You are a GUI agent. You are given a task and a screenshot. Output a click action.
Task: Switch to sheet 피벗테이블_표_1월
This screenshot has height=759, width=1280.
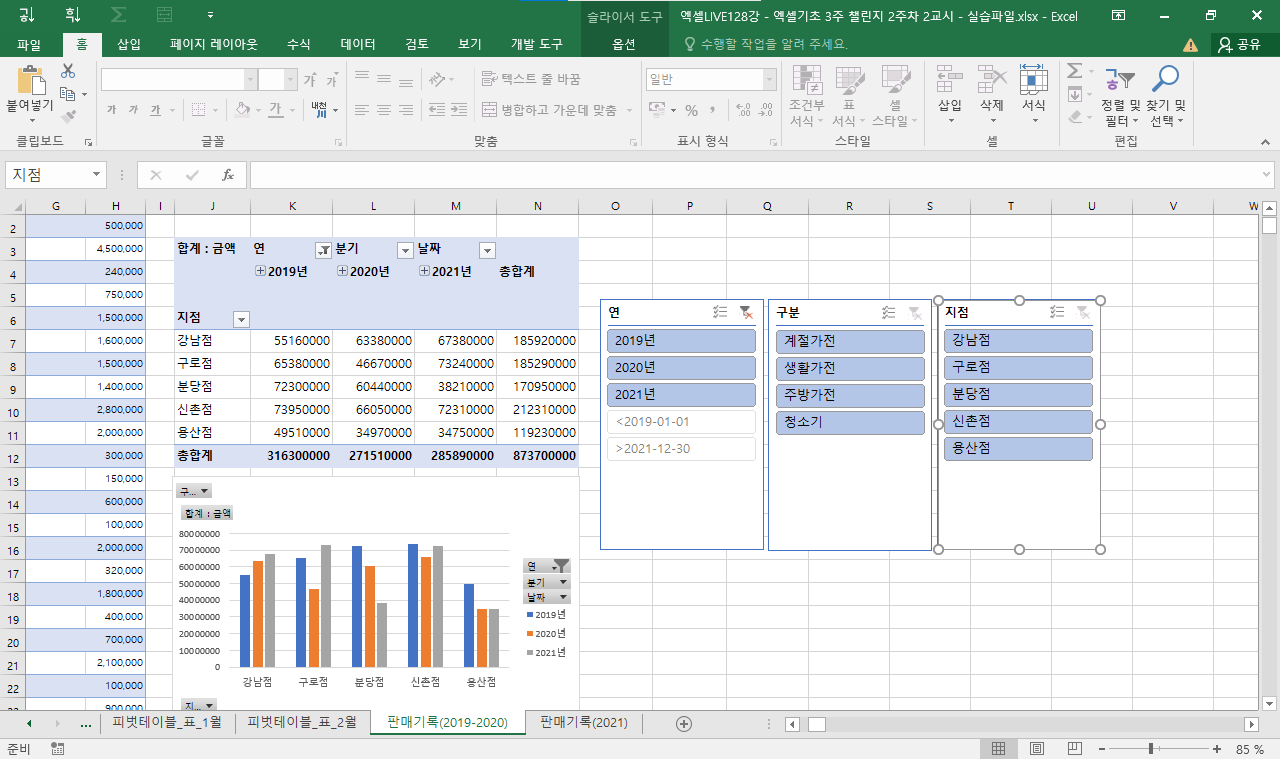coord(167,722)
